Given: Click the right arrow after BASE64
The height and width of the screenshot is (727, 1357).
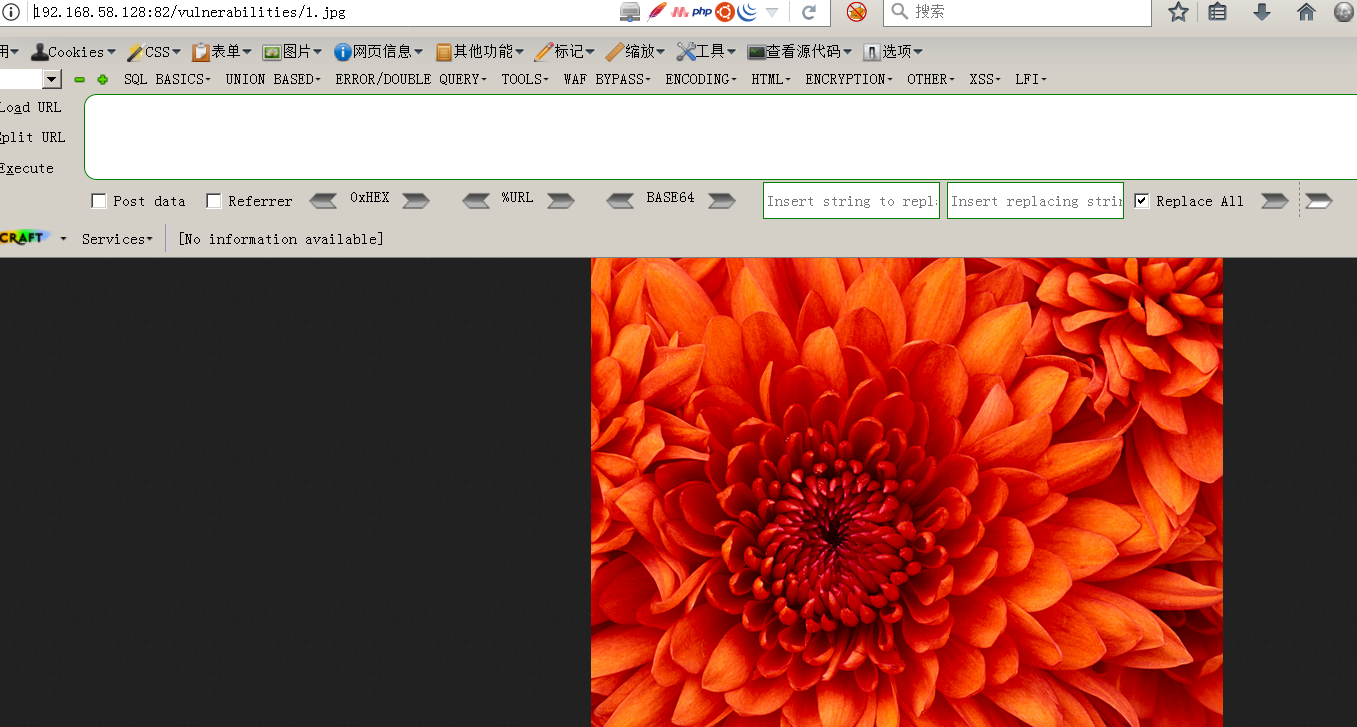Looking at the screenshot, I should [x=722, y=201].
